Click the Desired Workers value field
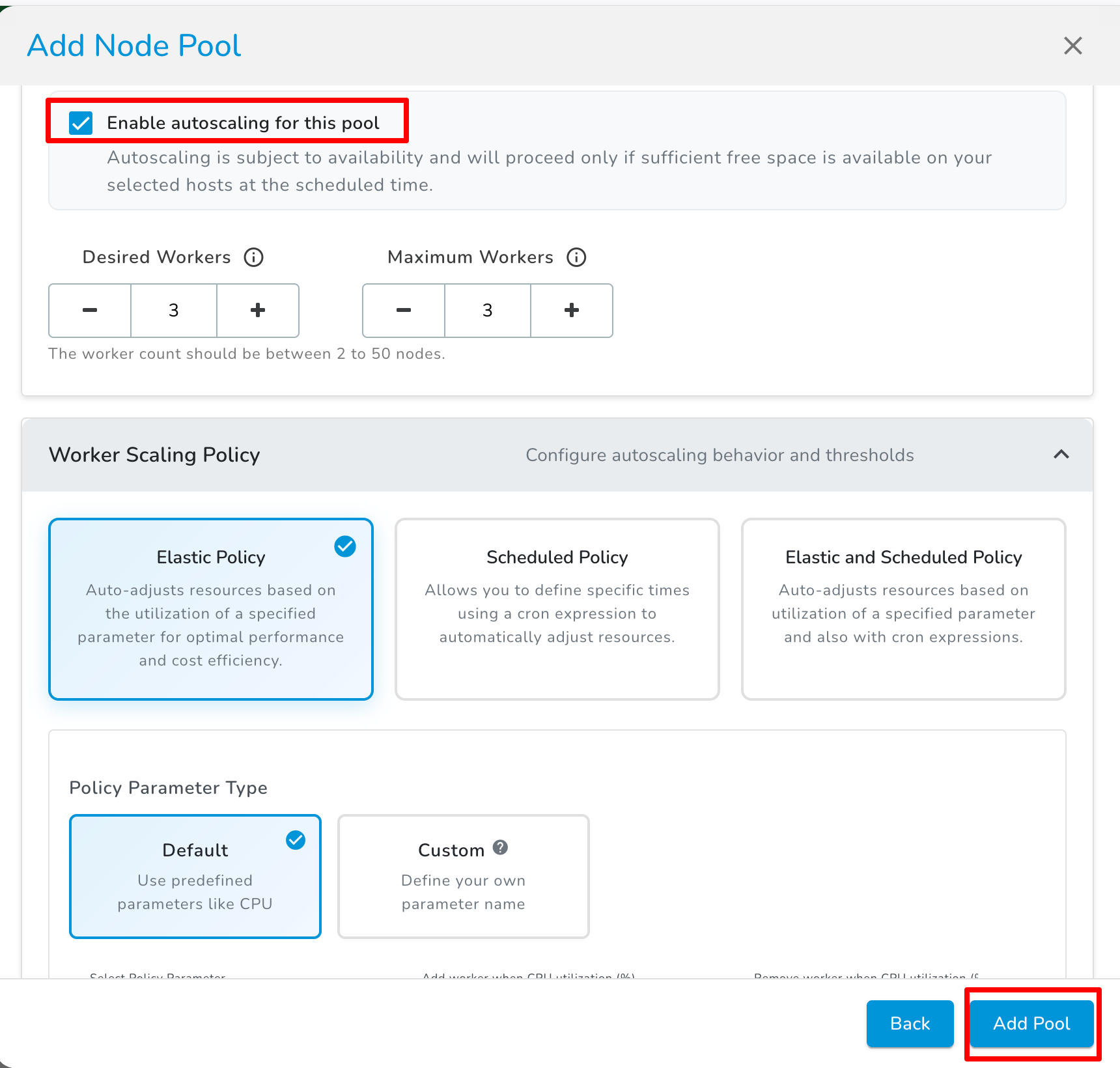The width and height of the screenshot is (1120, 1068). (174, 311)
